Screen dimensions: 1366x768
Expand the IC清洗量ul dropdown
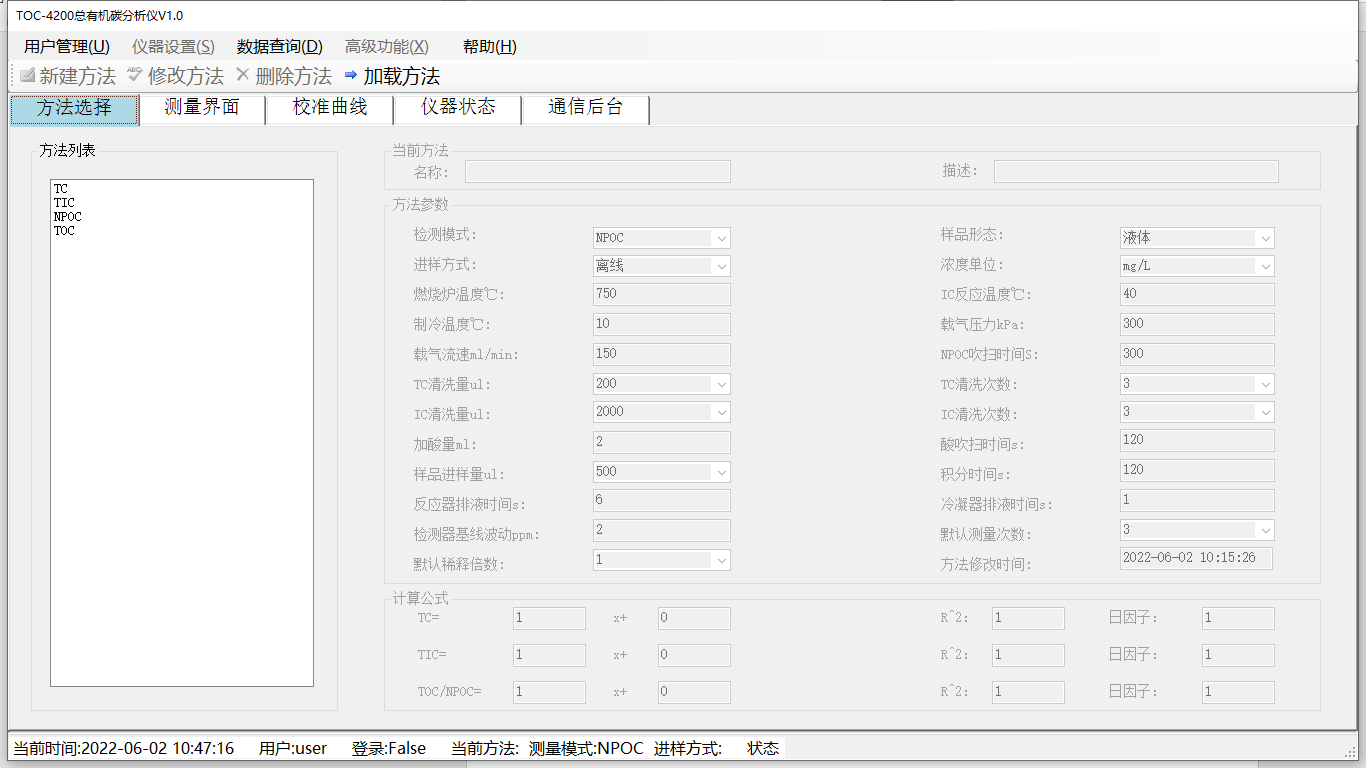(x=721, y=412)
